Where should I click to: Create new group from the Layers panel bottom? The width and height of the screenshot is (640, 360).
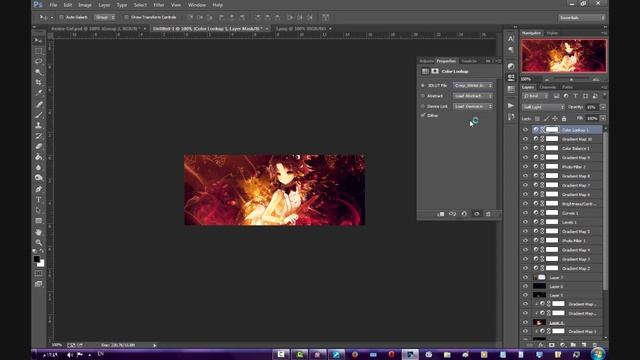pos(573,345)
